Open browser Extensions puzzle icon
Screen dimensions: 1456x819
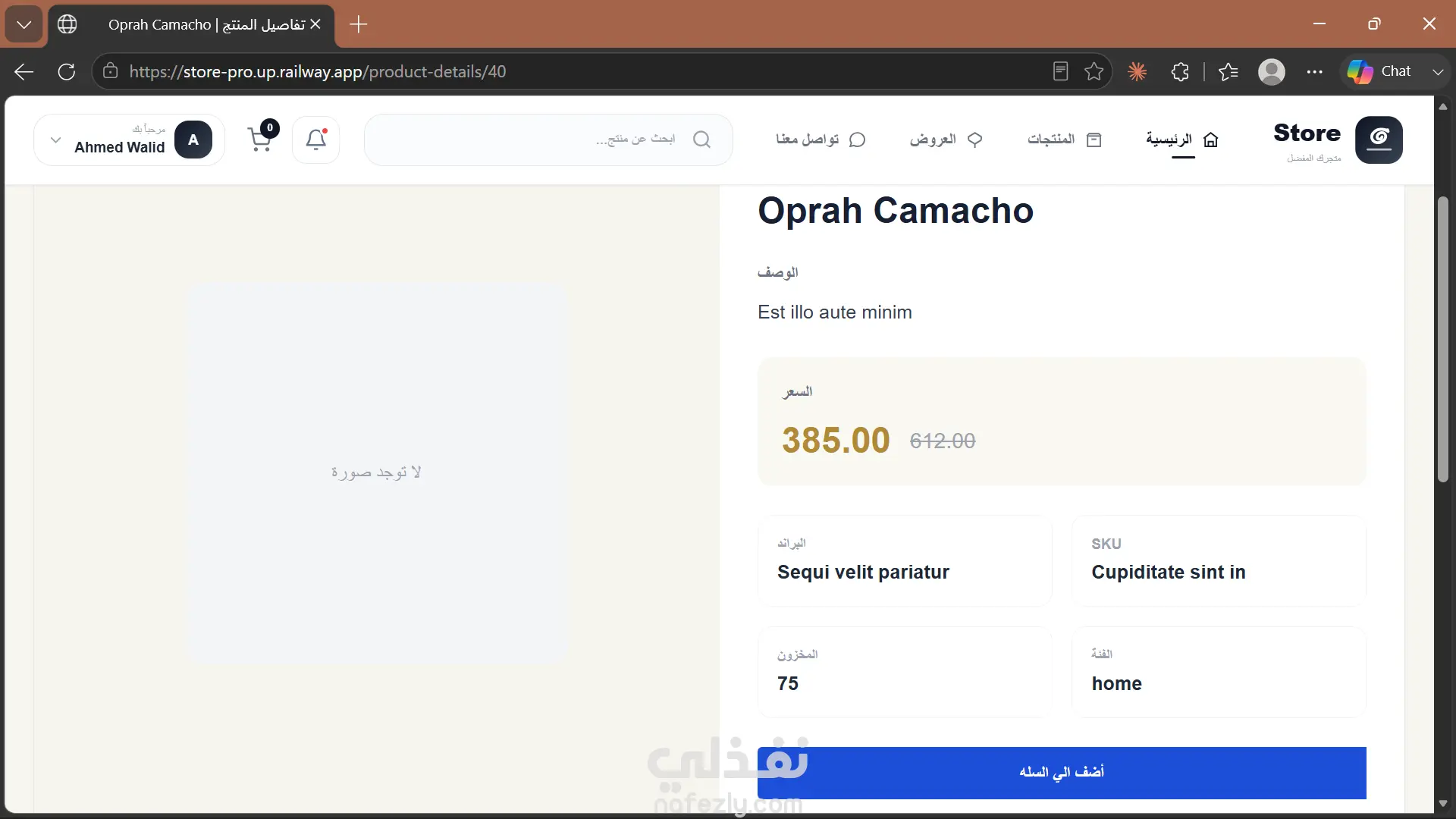coord(1180,71)
